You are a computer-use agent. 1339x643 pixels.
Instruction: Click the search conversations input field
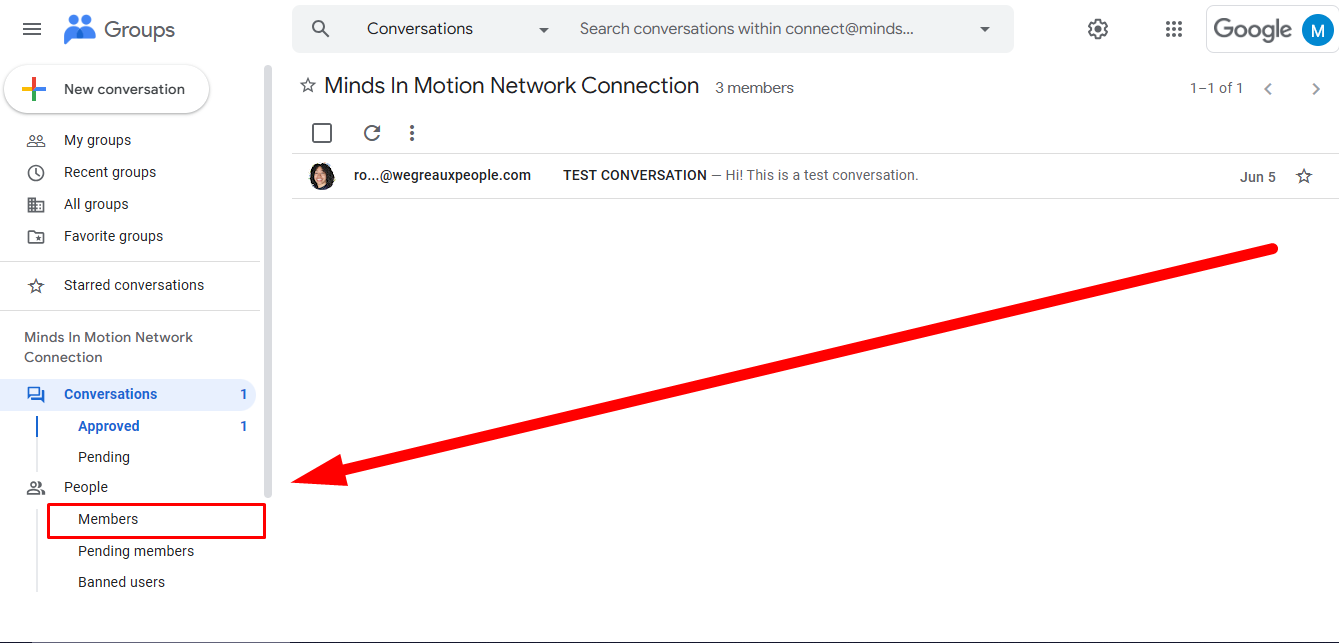tap(760, 29)
